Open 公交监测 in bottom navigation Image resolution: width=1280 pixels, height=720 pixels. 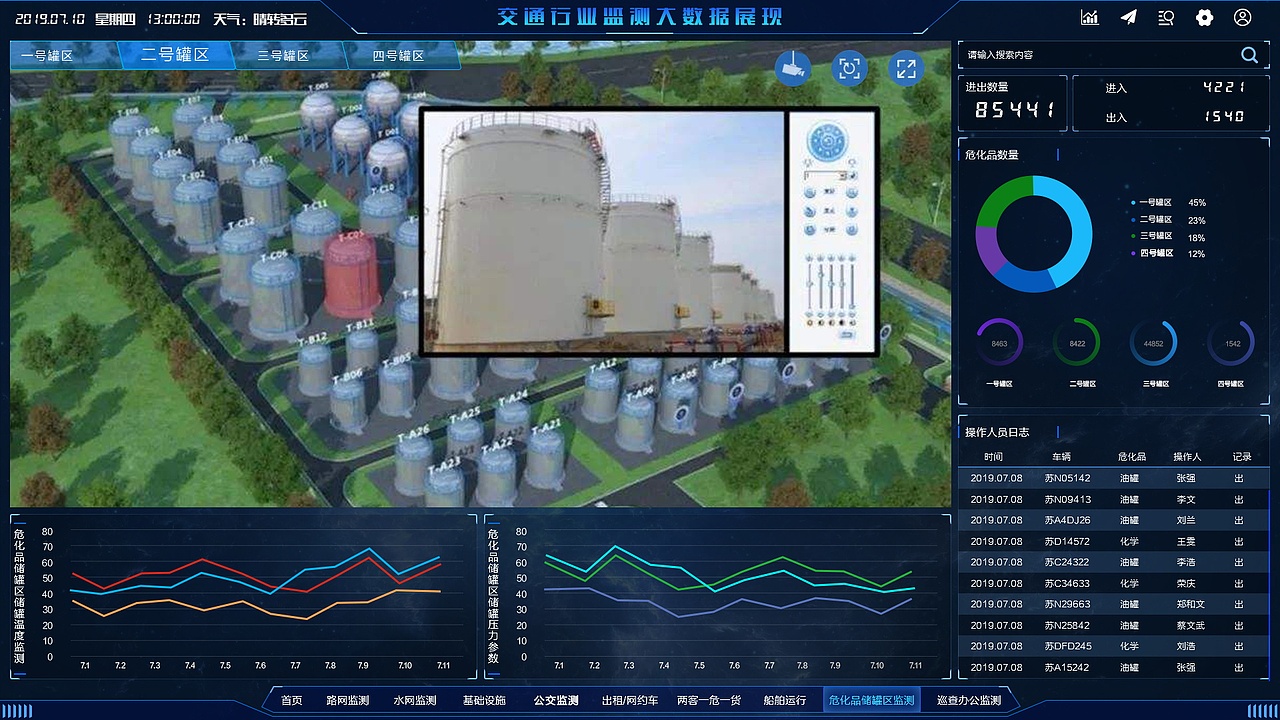[556, 700]
